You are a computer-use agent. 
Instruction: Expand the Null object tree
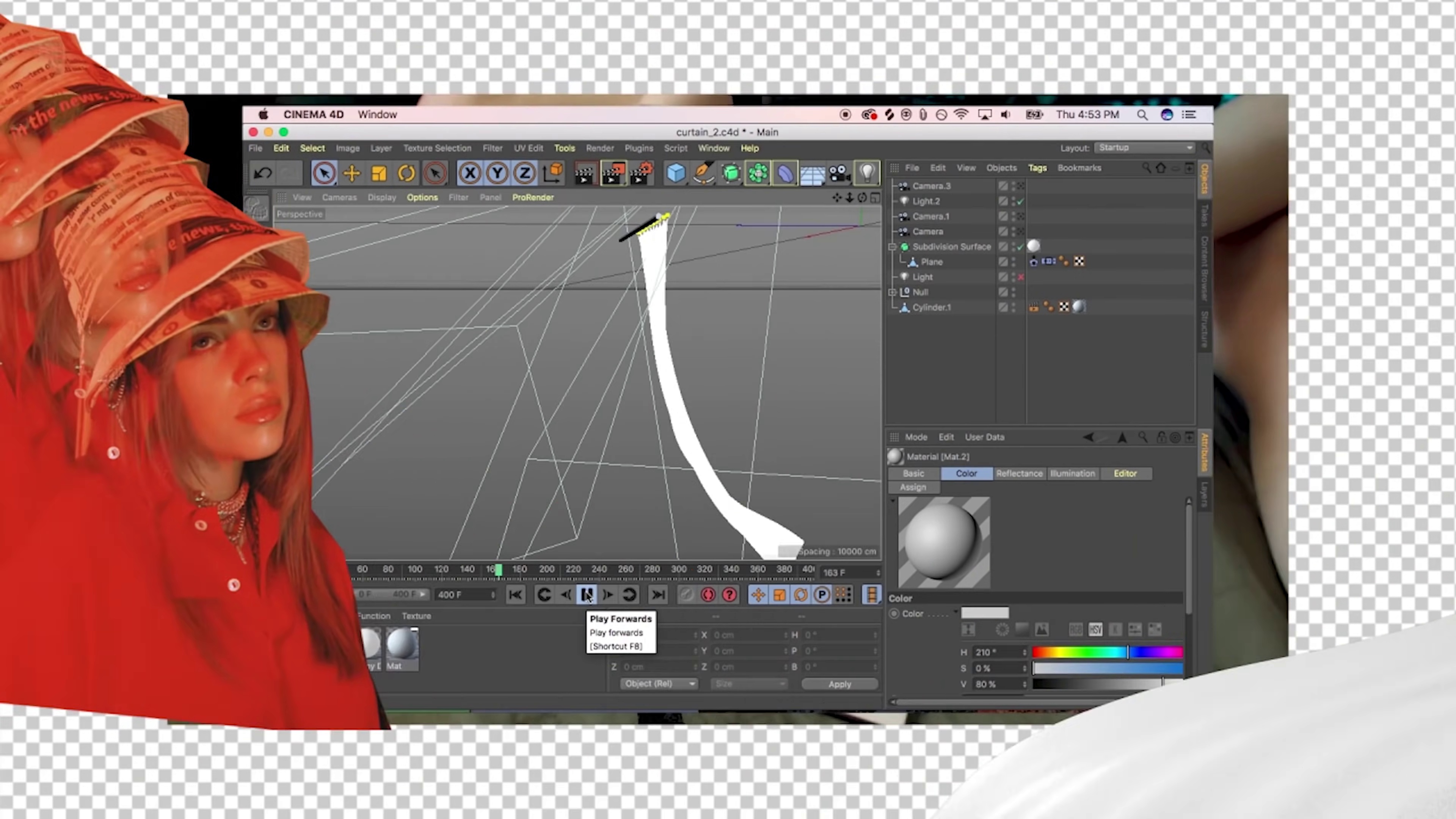(x=893, y=292)
